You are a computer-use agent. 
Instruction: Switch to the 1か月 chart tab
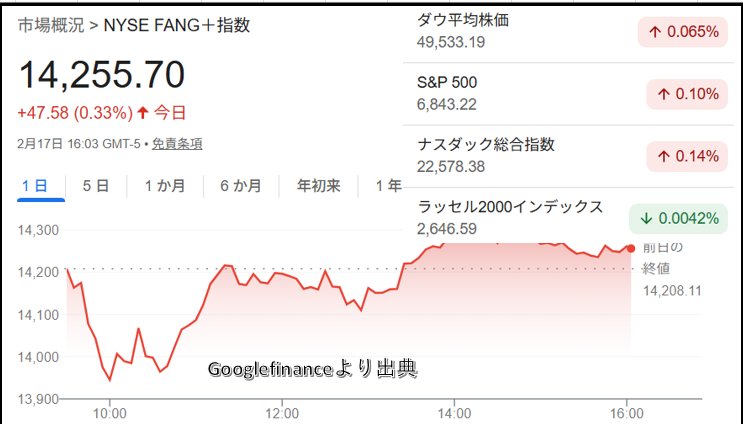click(162, 186)
